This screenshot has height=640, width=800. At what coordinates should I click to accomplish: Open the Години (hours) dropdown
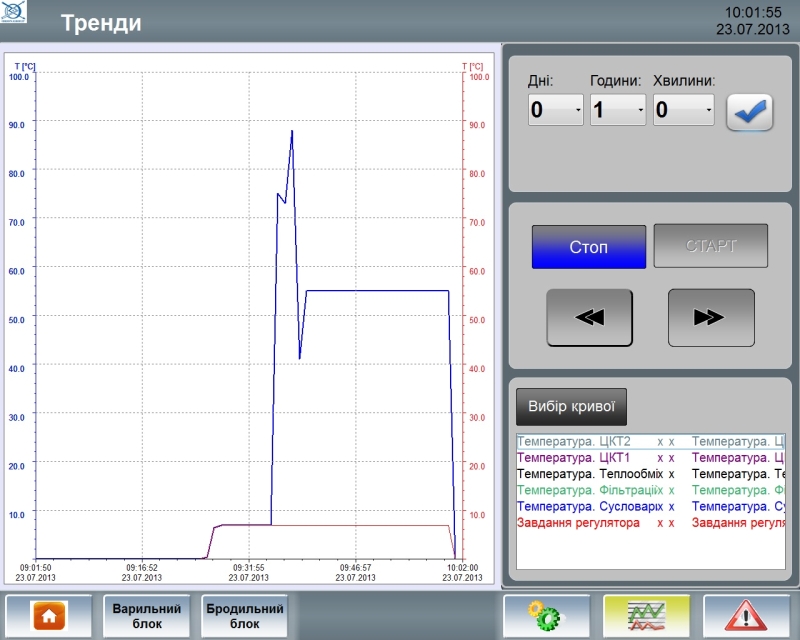coord(618,110)
